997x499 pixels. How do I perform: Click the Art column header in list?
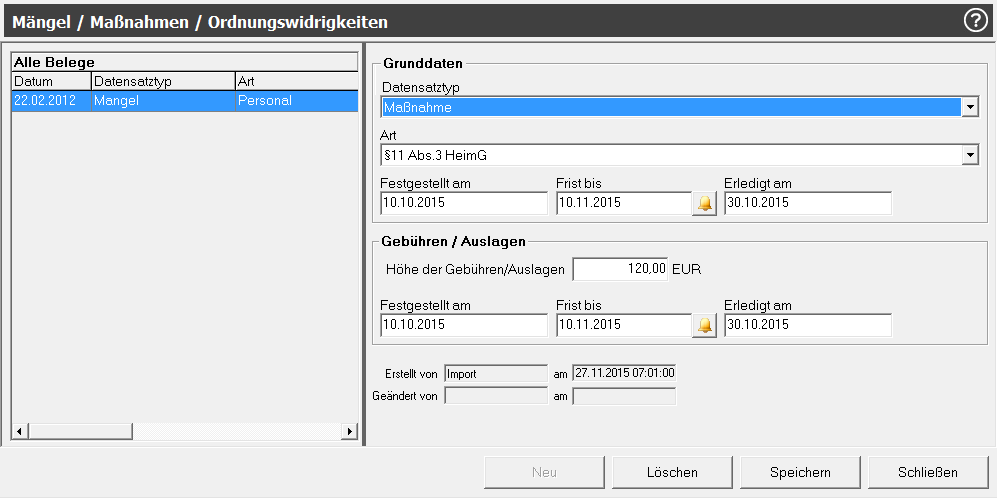click(295, 81)
